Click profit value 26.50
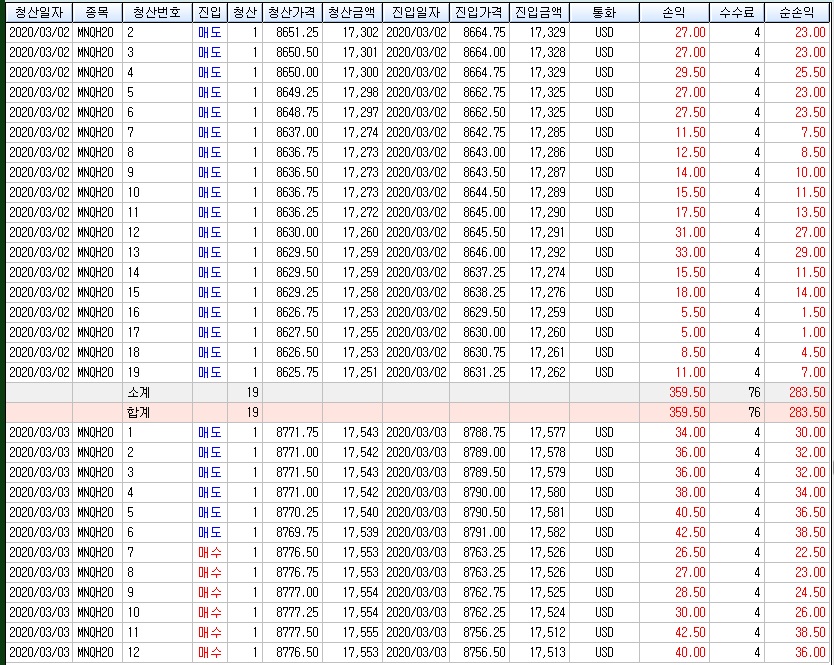 [x=690, y=552]
